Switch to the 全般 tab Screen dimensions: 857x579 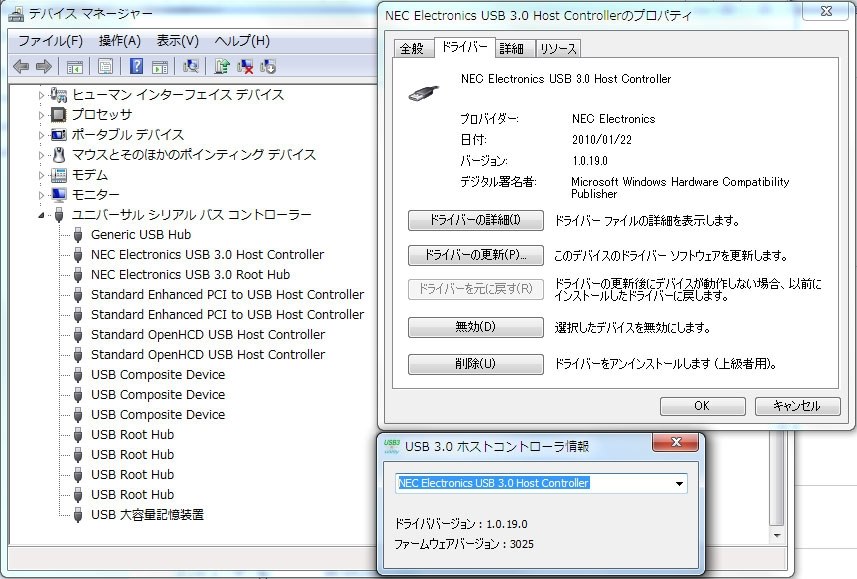pos(413,49)
